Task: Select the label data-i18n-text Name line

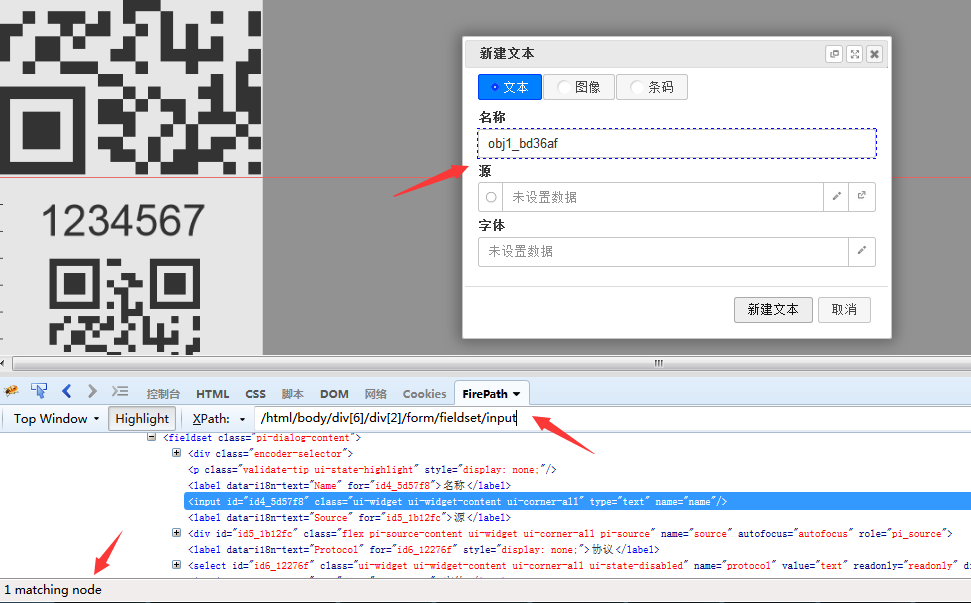Action: coord(349,485)
